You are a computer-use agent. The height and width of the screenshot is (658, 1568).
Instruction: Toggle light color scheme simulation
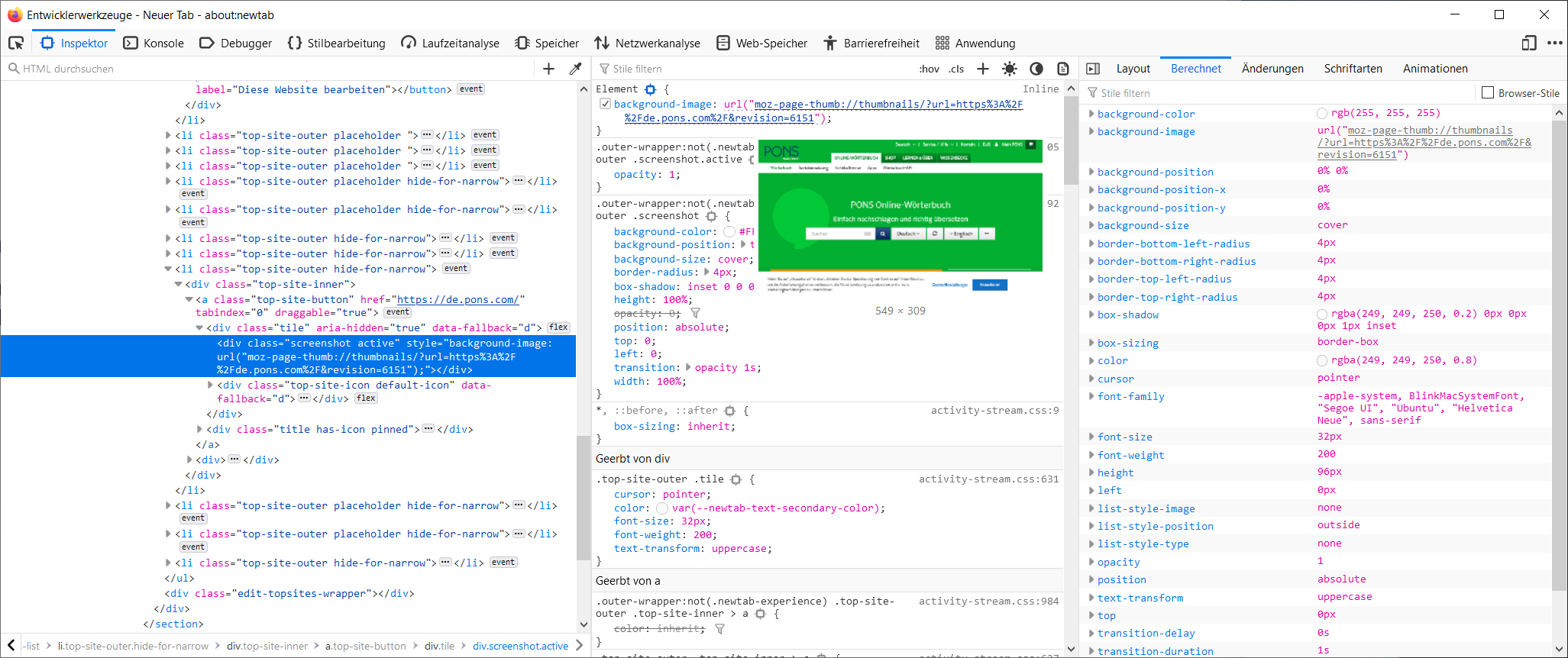tap(1010, 69)
